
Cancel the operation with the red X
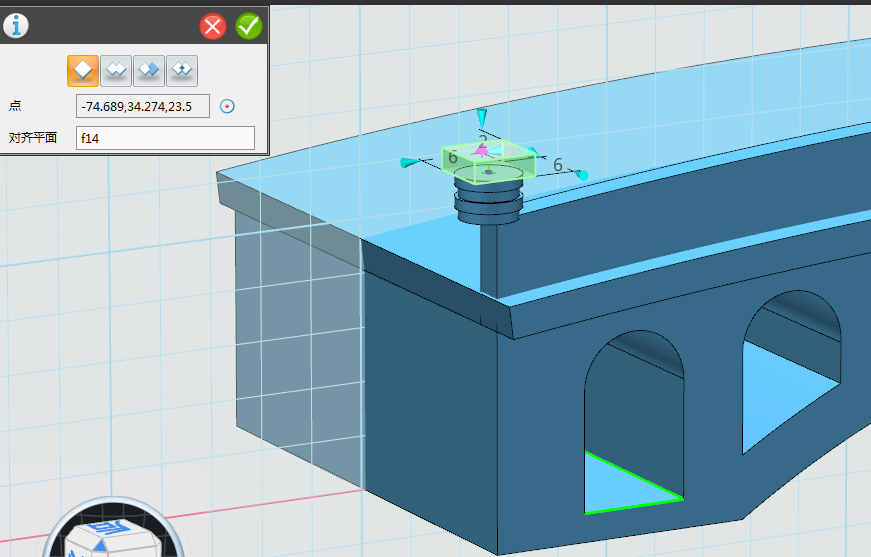[213, 26]
